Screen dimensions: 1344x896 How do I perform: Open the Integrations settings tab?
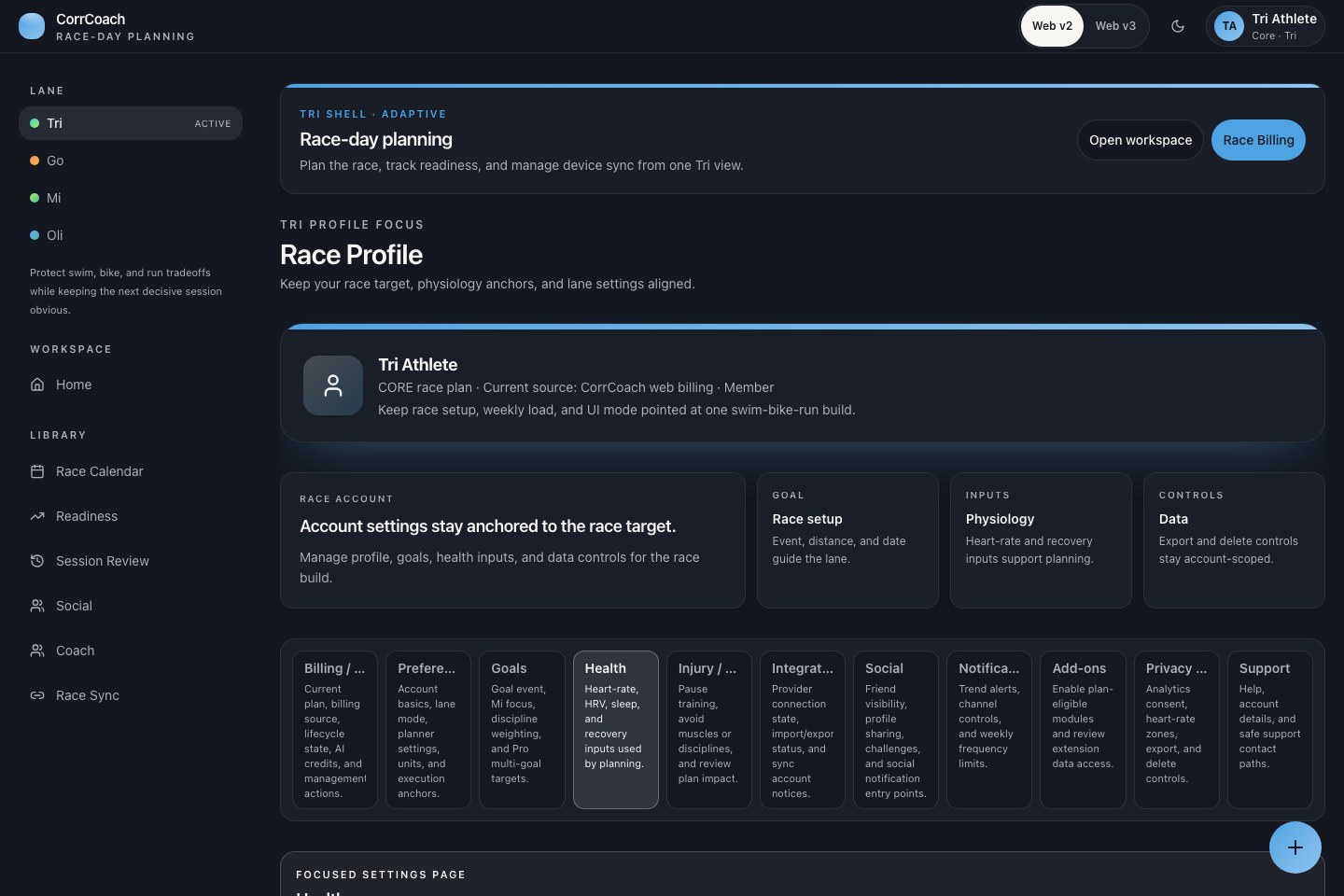click(803, 730)
